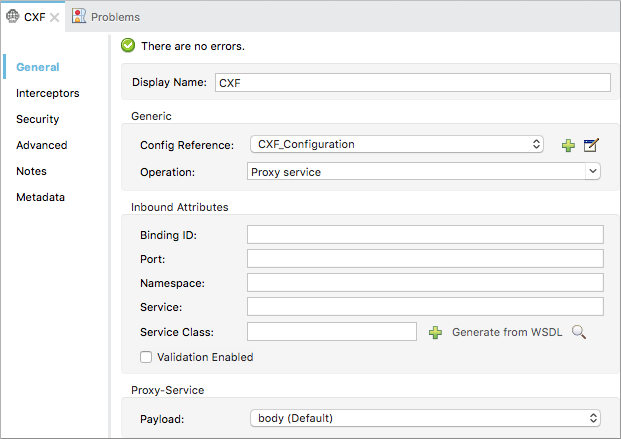Go to the Advanced section

coord(41,145)
